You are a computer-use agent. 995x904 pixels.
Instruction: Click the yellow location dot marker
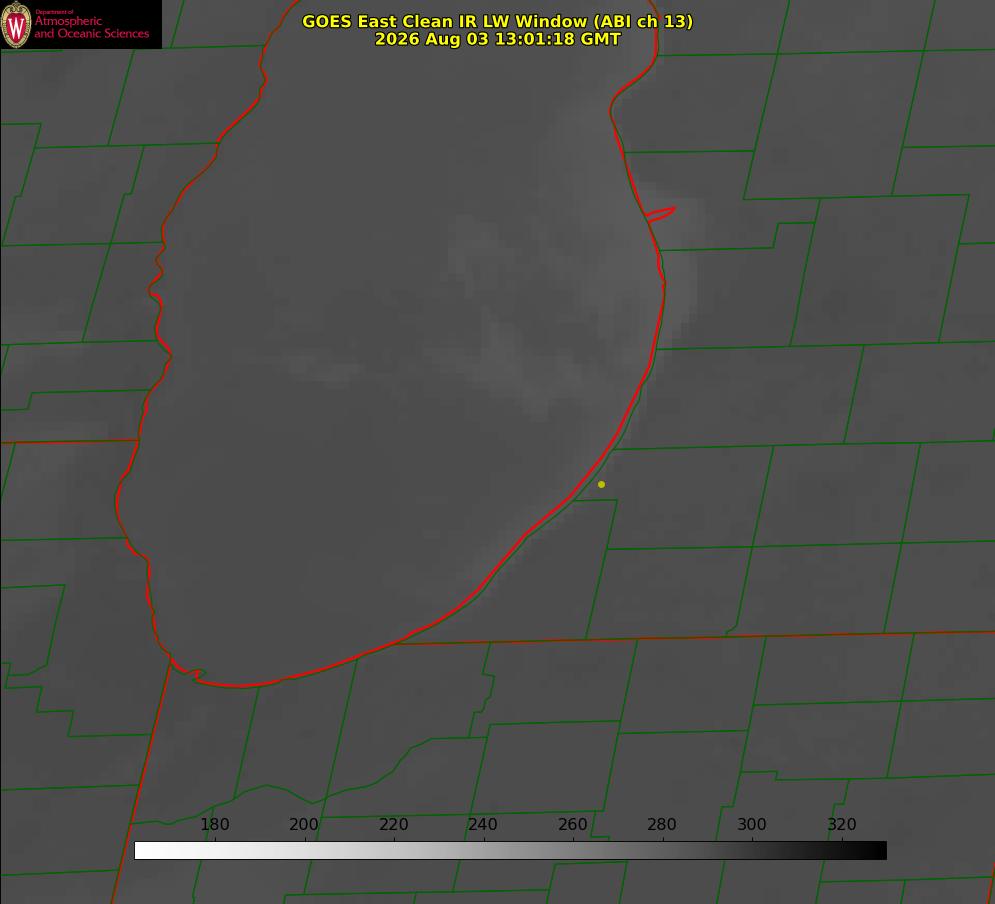(602, 484)
